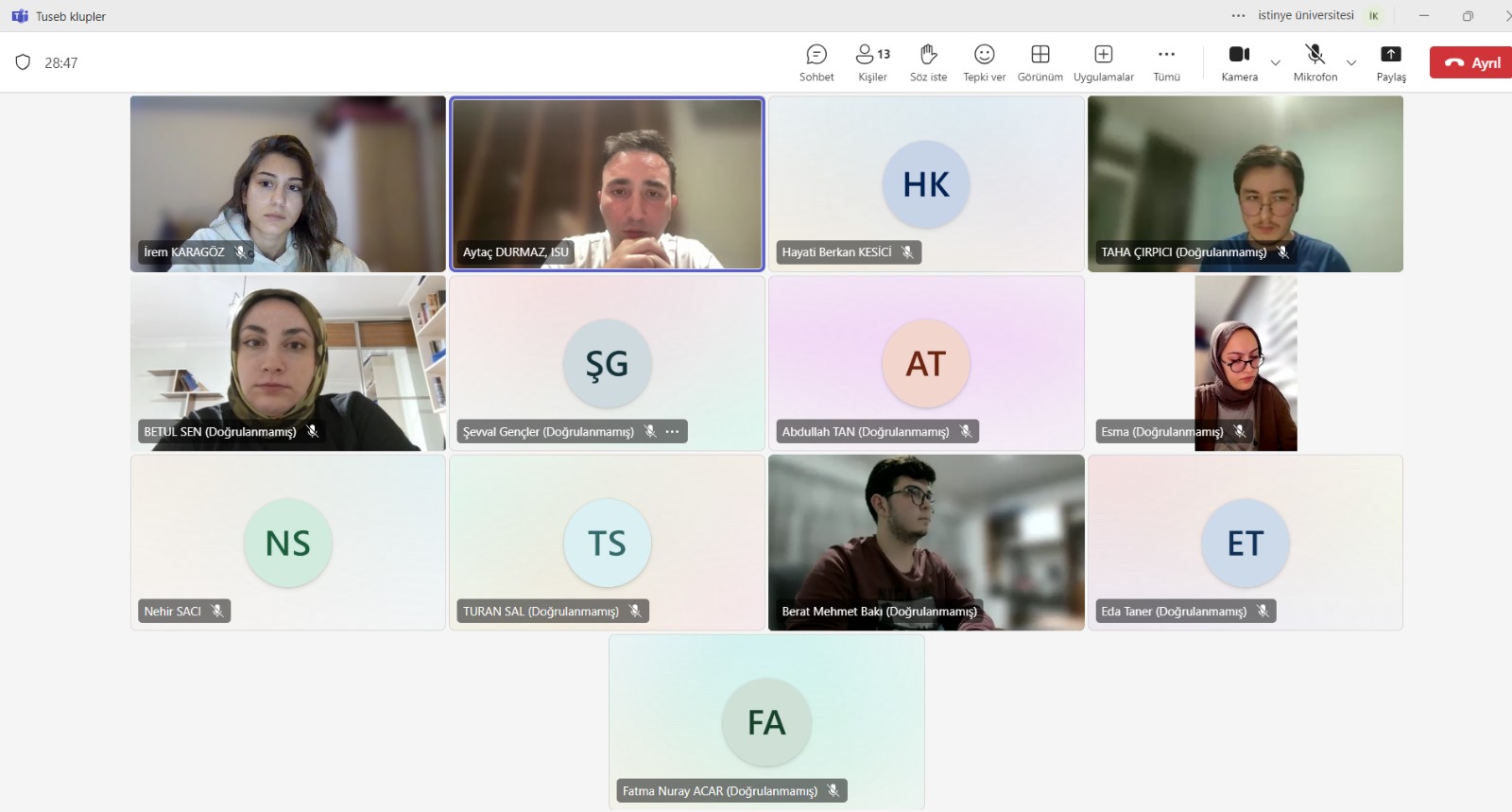Viewport: 1512px width, 812px height.
Task: Select Aytaç DURMAZ's video tile
Action: coord(607,184)
